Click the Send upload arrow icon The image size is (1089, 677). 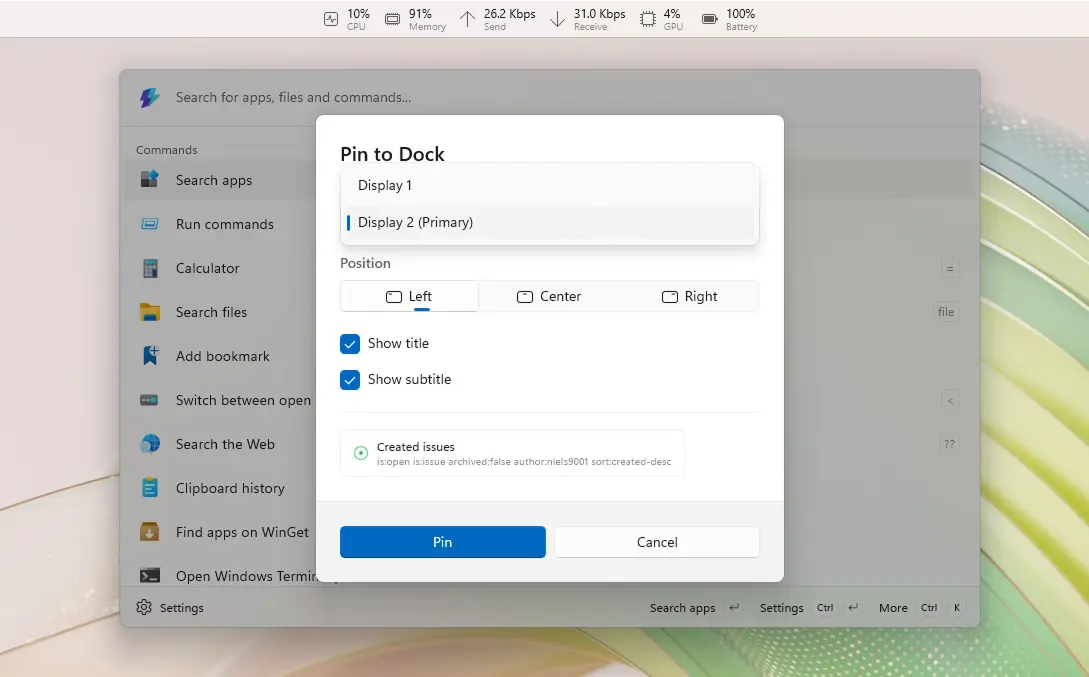pyautogui.click(x=467, y=19)
